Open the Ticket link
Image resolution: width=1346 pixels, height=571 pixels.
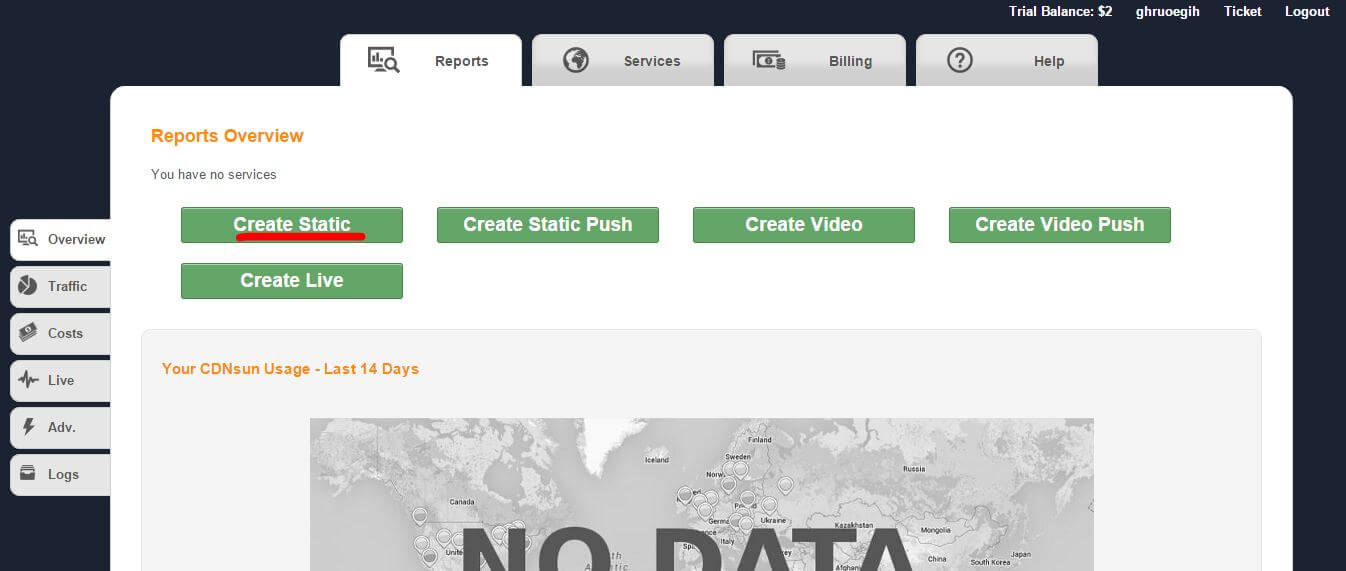click(x=1242, y=11)
